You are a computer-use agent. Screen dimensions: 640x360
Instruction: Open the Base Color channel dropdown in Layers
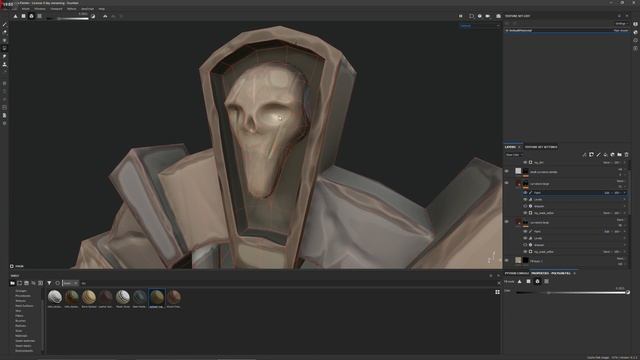tap(514, 155)
